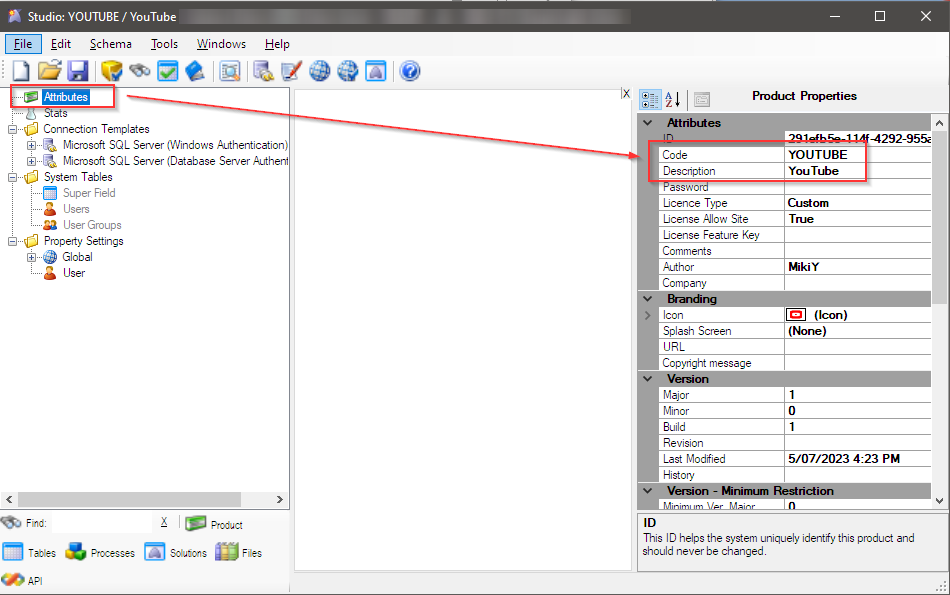950x595 pixels.
Task: Click the binoculars search icon in toolbar
Action: point(140,71)
